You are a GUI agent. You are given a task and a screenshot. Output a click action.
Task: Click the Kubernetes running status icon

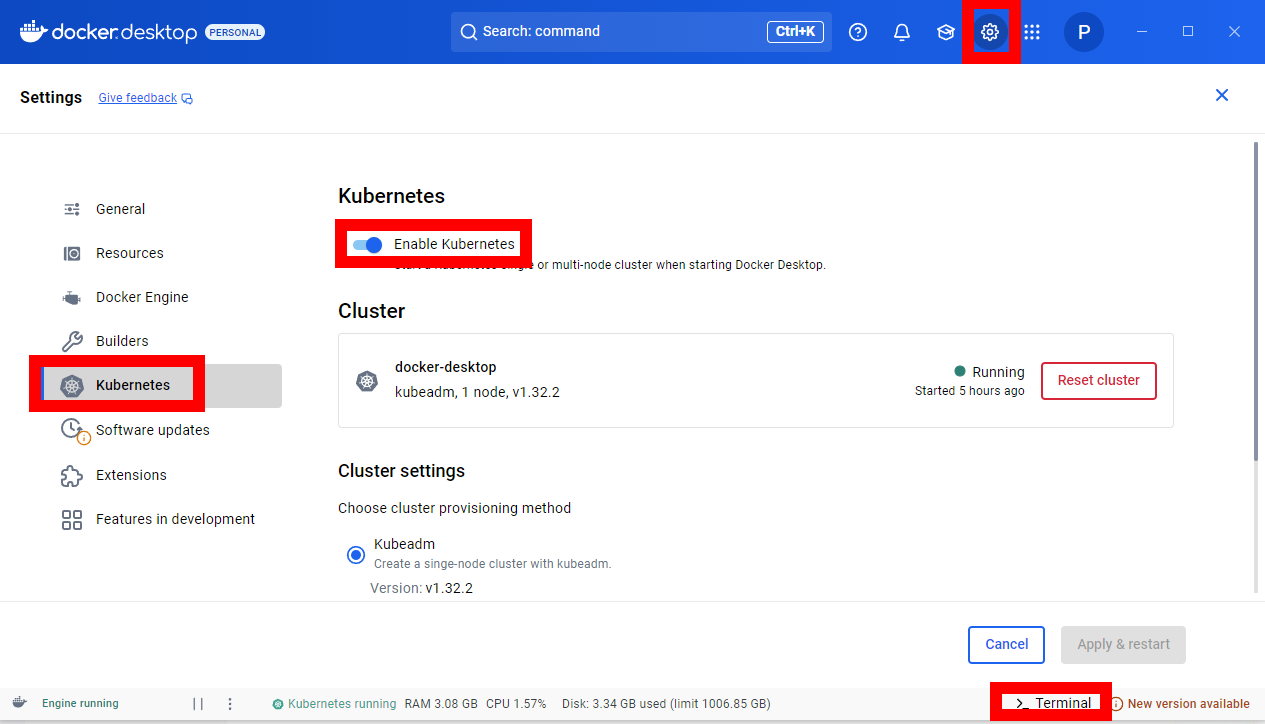point(278,704)
